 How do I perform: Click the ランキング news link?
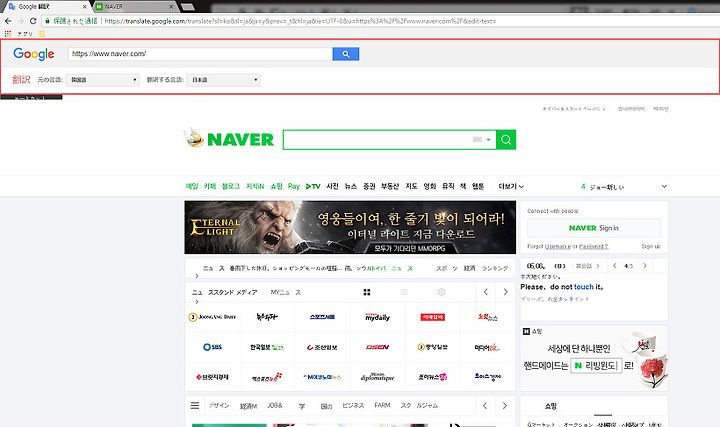[495, 268]
